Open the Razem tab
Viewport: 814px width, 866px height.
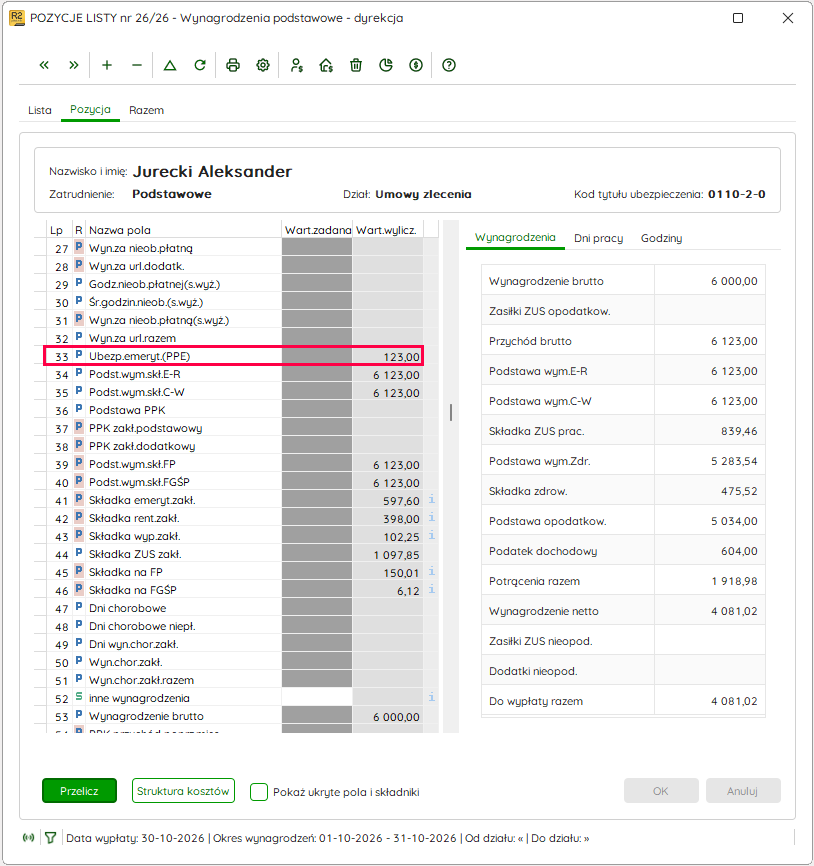click(x=146, y=110)
